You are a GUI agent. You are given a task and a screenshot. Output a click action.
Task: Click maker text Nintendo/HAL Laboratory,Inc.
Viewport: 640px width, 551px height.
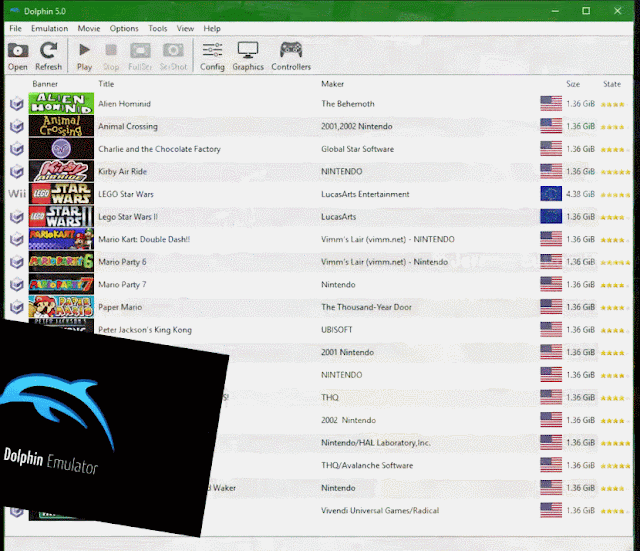click(376, 442)
